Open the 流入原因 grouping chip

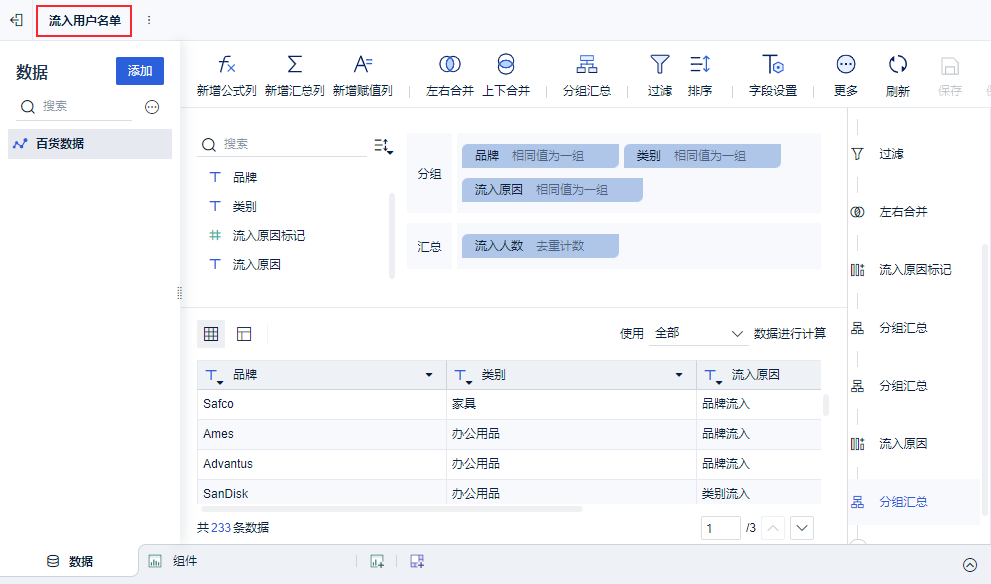[552, 190]
